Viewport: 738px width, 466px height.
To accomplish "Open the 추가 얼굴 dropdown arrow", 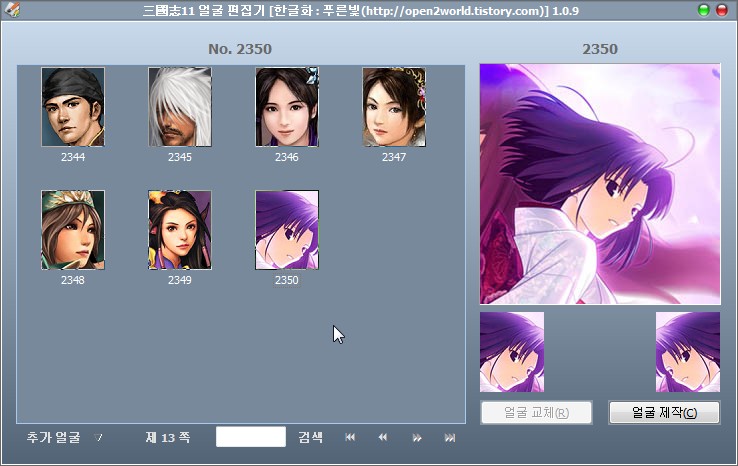I will coord(98,438).
